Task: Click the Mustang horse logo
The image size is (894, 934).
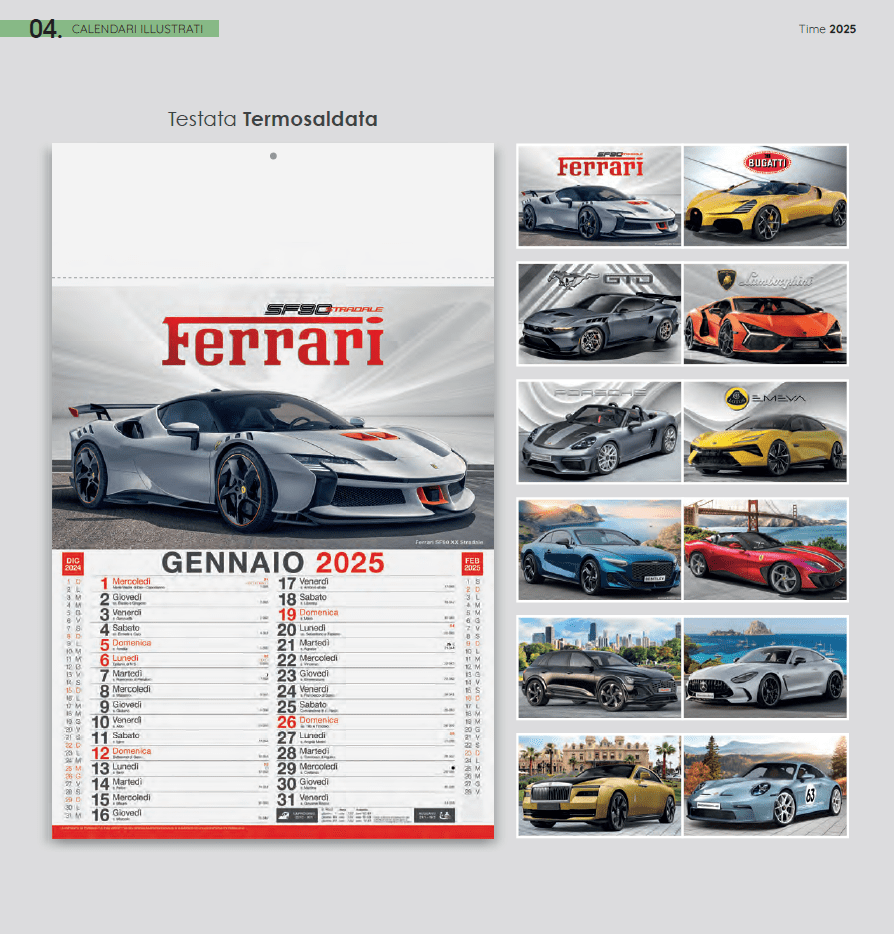Action: pos(569,278)
